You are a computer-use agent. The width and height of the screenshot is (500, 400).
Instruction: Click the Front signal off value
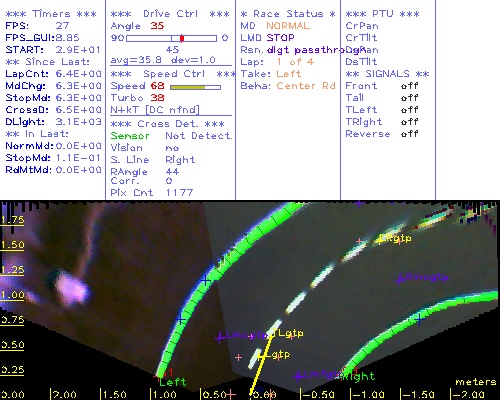tap(410, 86)
